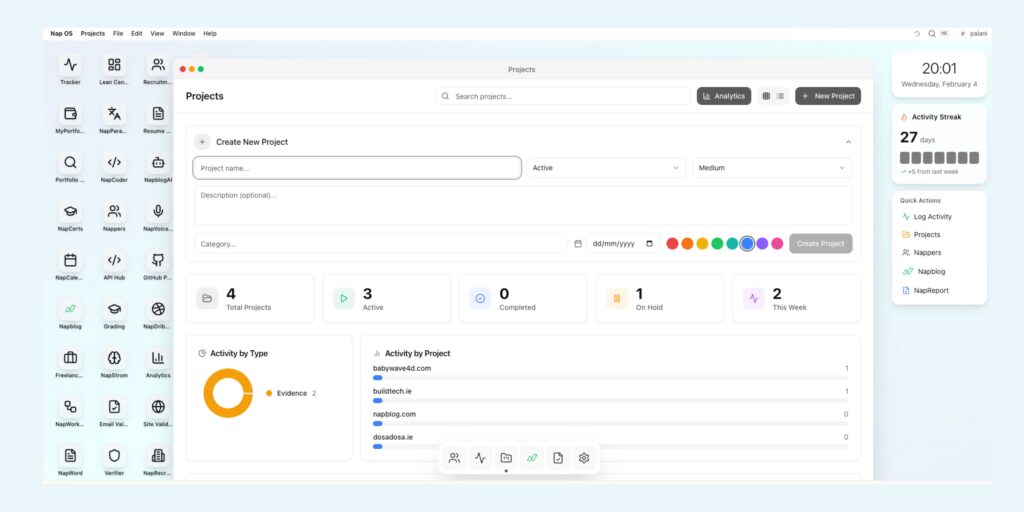Open the Edit menu
The width and height of the screenshot is (1024, 512).
click(136, 33)
